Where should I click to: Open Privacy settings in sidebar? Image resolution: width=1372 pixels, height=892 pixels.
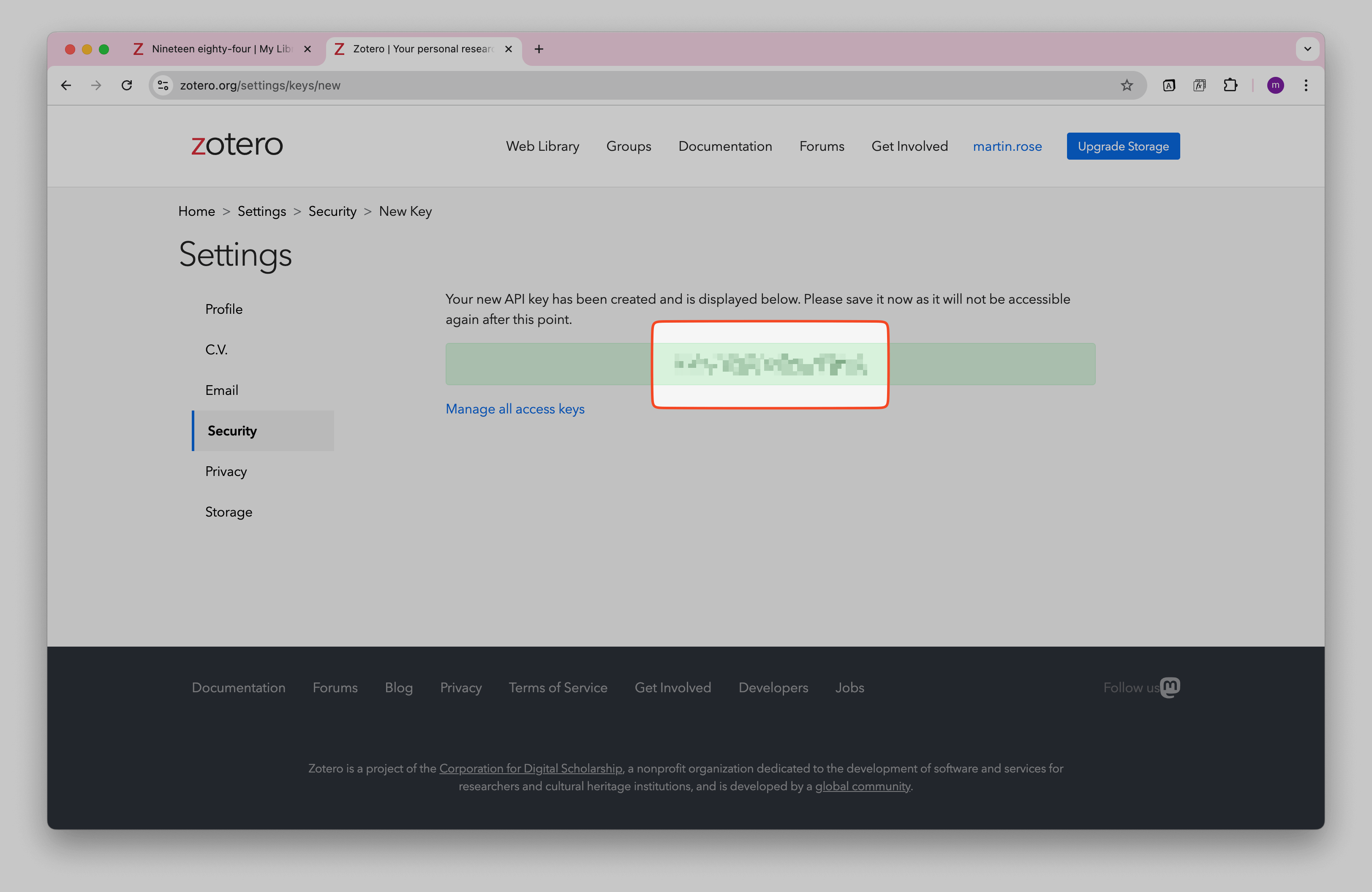tap(226, 471)
